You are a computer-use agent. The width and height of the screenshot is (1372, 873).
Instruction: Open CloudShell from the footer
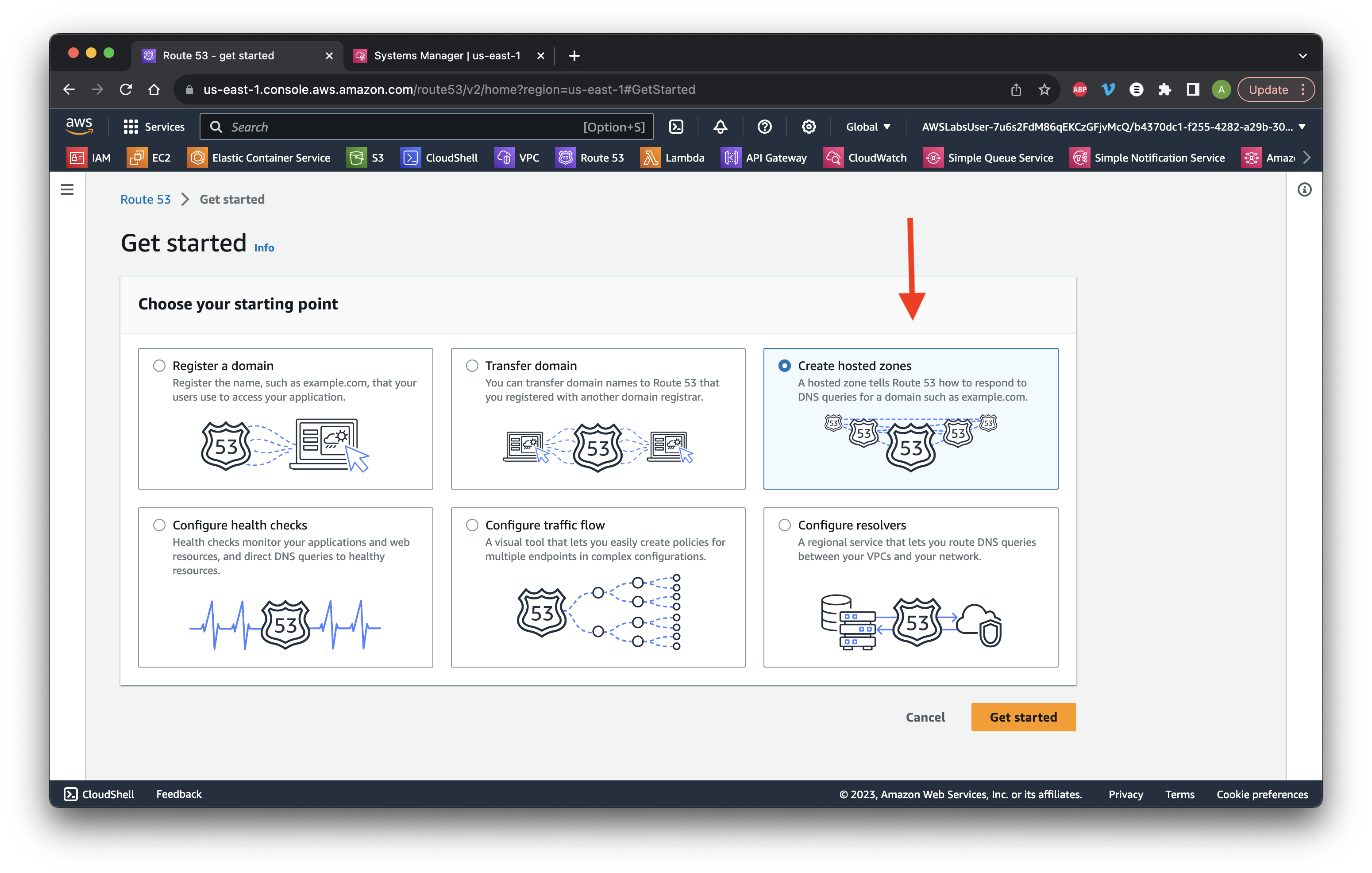pos(99,794)
